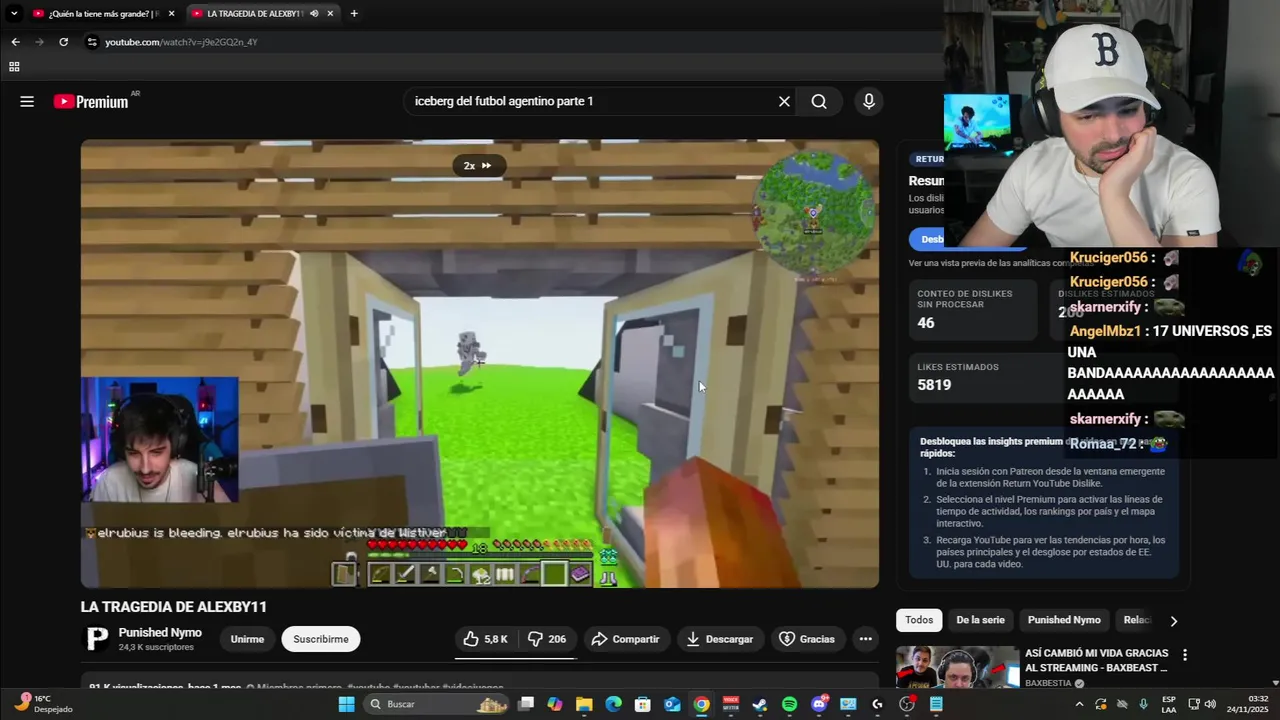This screenshot has height=720, width=1280.
Task: Open Task View on taskbar
Action: point(526,704)
